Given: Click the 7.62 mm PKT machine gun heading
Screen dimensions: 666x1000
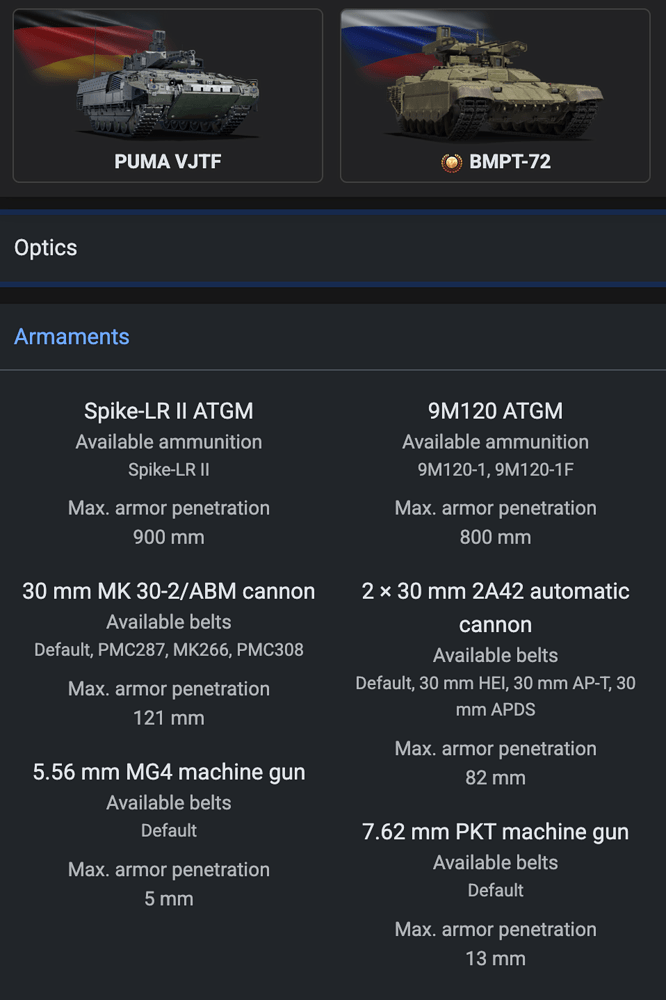Looking at the screenshot, I should [x=495, y=831].
